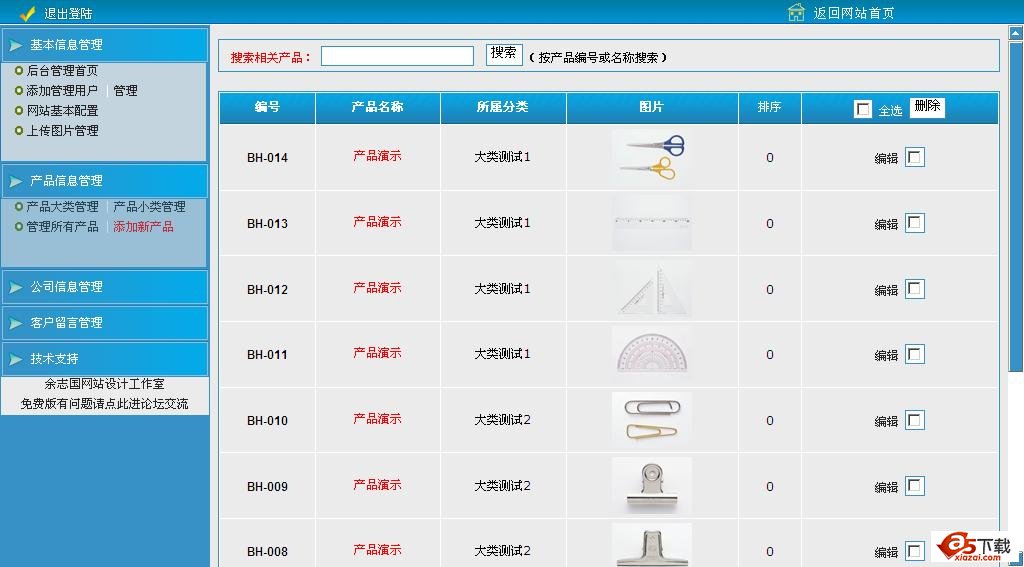Focus the product search input field
Screen dimensions: 1024x567
pyautogui.click(x=397, y=56)
